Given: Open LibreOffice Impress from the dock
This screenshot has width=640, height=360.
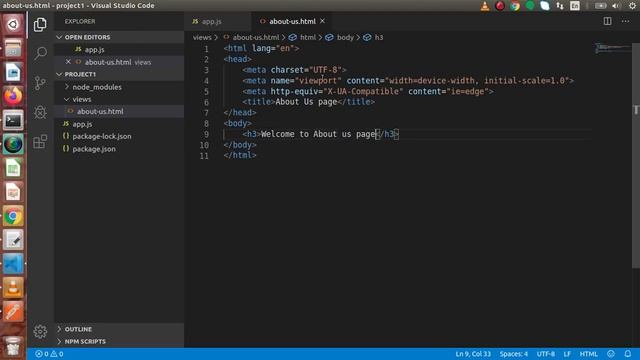Looking at the screenshot, I should point(13,192).
